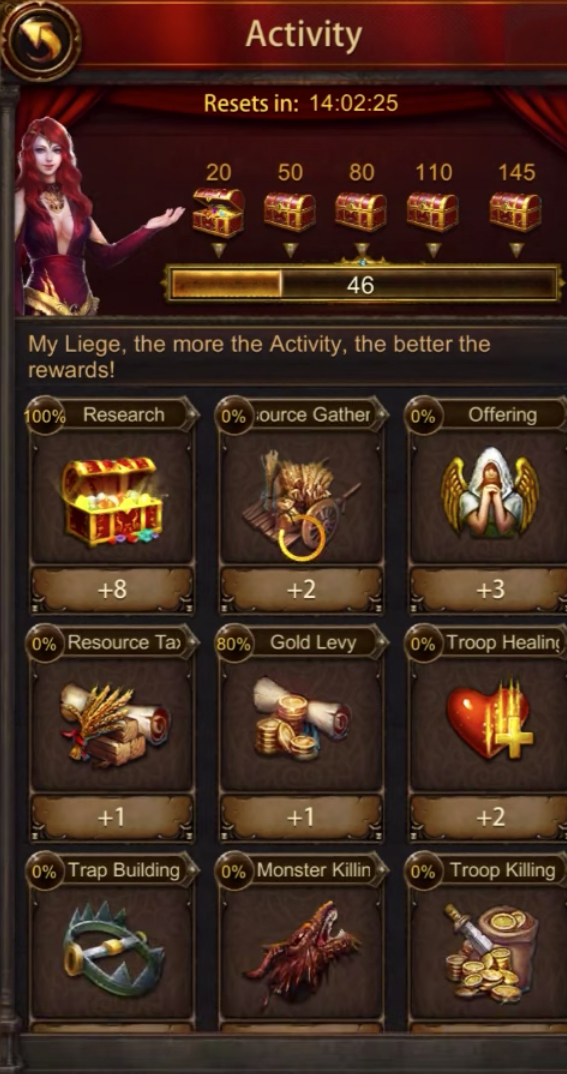Select the Trap Building bear trap icon

pyautogui.click(x=114, y=949)
